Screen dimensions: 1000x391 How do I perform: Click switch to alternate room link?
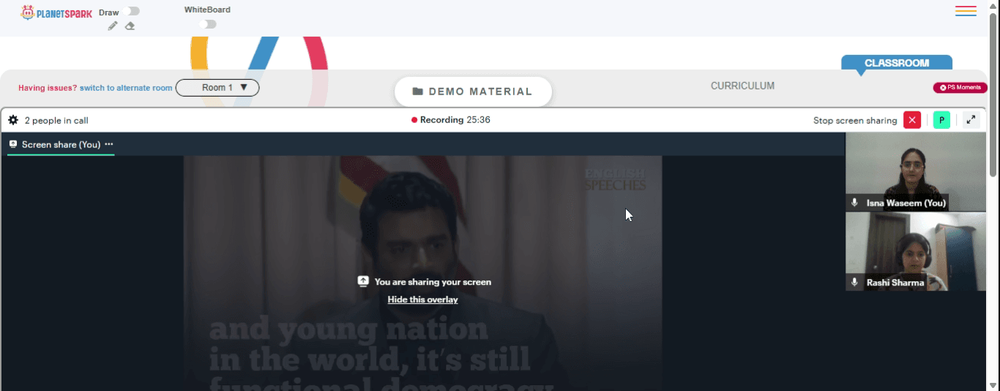point(126,88)
